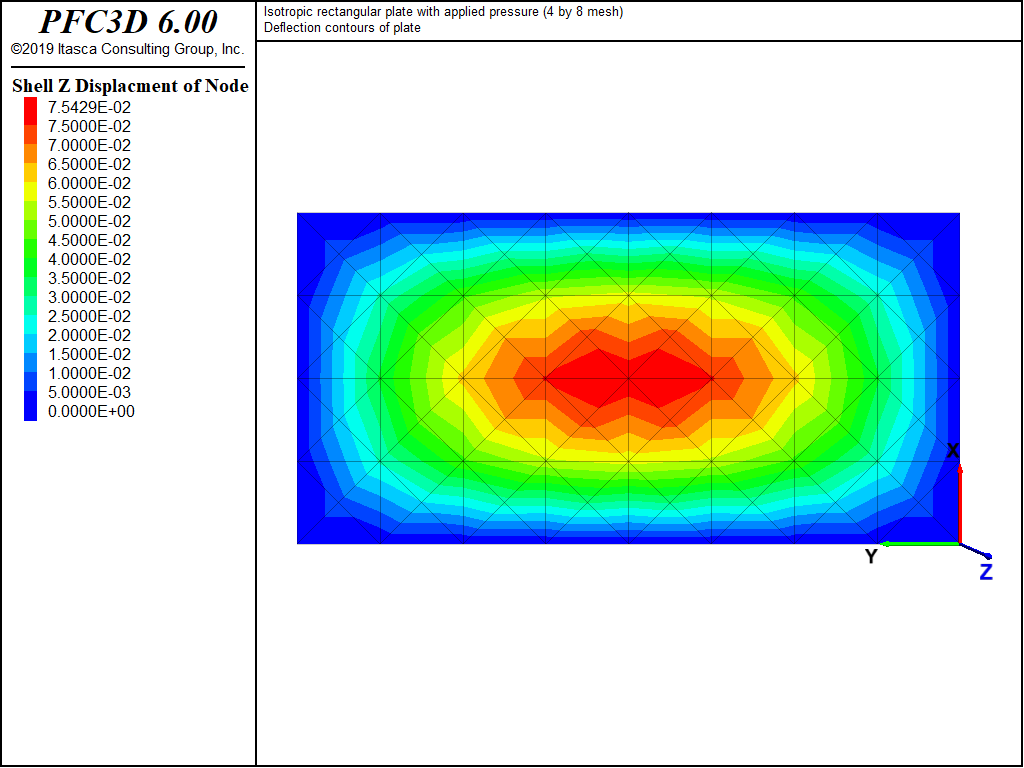Click the 1.0000E-02 legend value
This screenshot has height=768, width=1024.
tap(89, 373)
